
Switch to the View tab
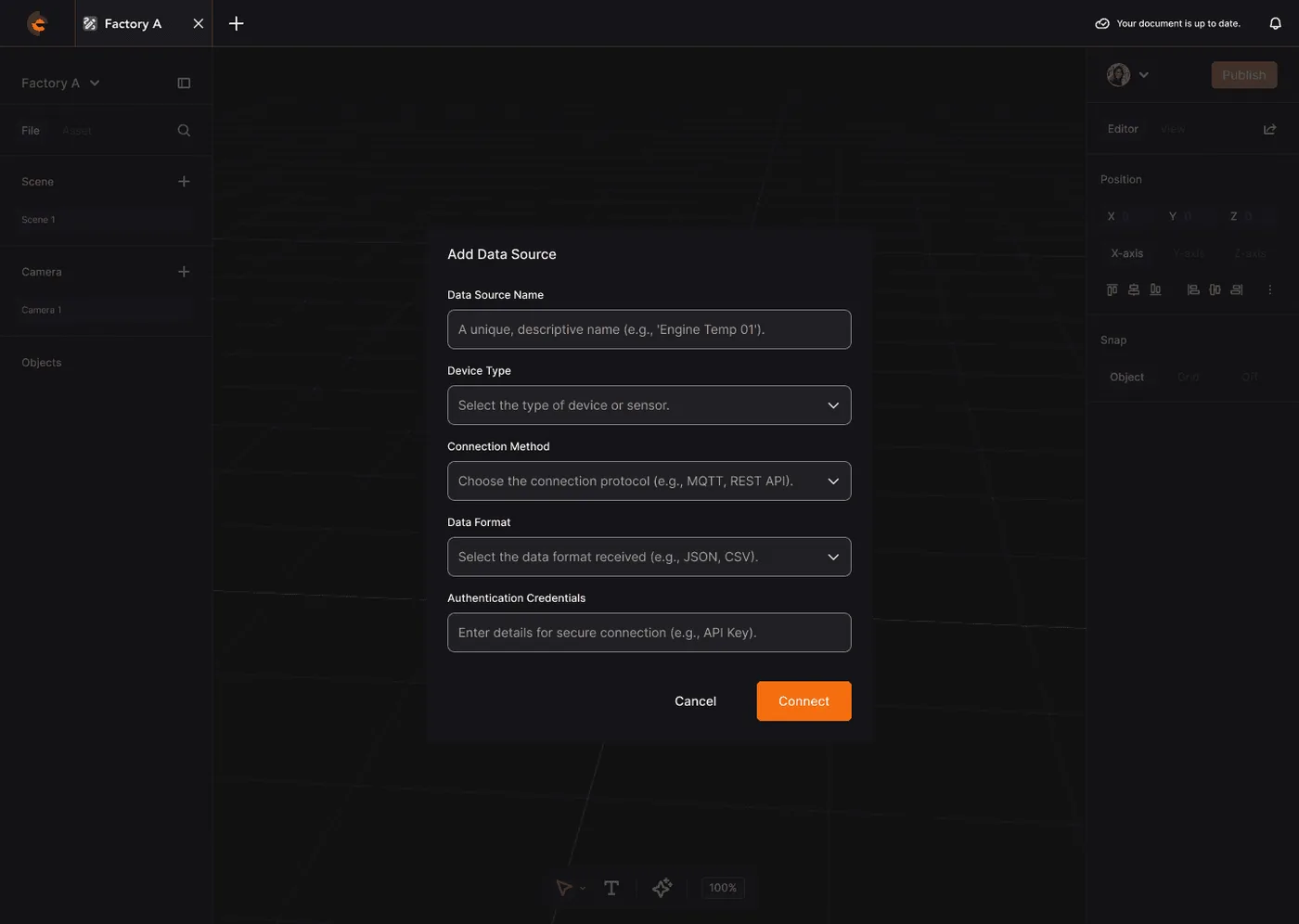[1173, 129]
